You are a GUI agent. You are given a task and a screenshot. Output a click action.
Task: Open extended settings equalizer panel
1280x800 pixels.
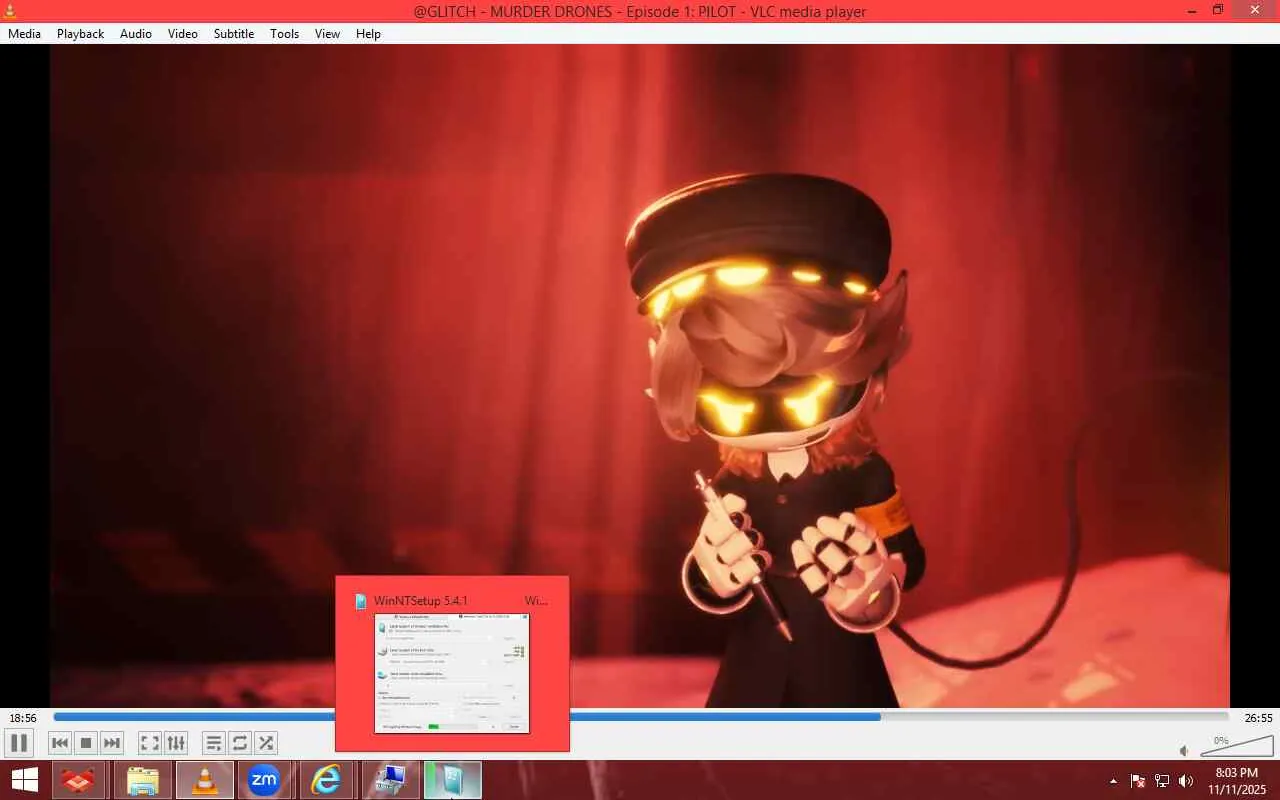(x=176, y=743)
